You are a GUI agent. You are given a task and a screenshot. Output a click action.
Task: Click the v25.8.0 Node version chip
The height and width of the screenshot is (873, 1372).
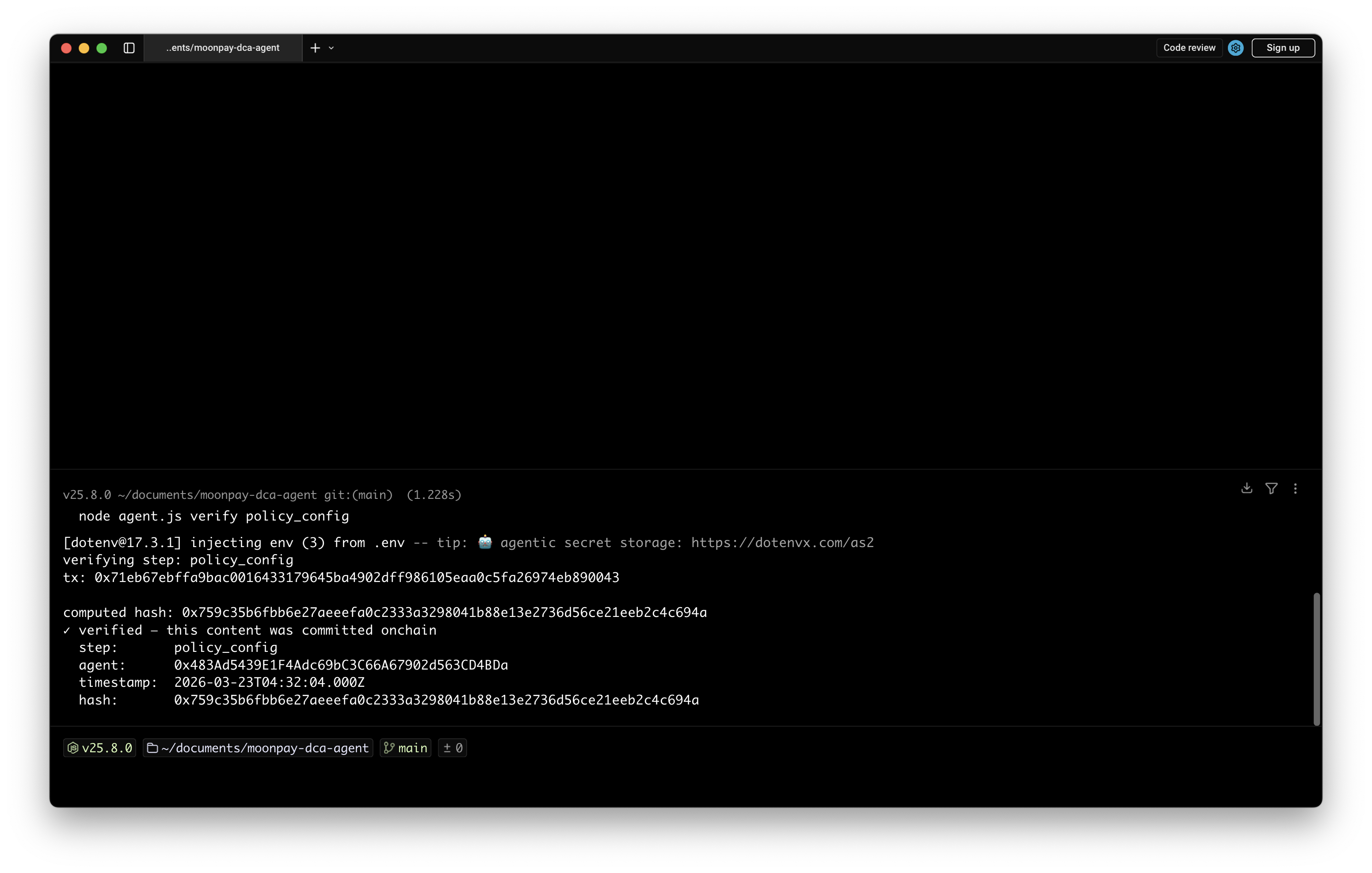100,747
